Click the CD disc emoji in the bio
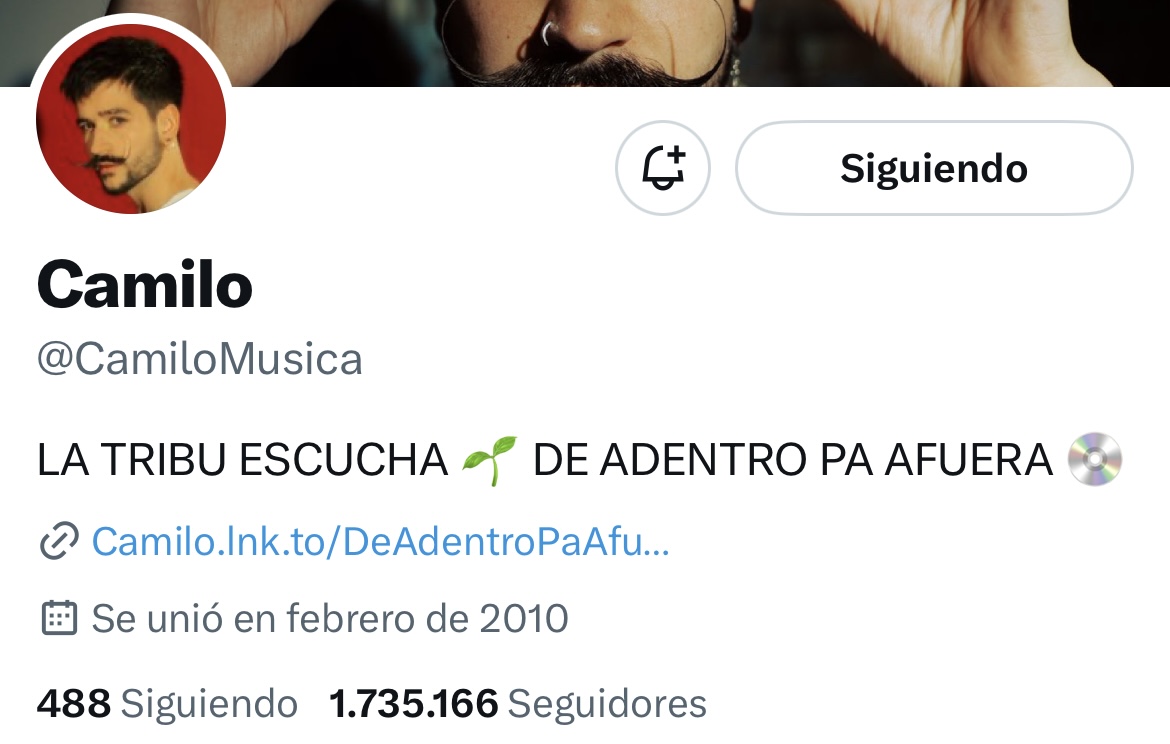1170x744 pixels. click(x=1095, y=460)
